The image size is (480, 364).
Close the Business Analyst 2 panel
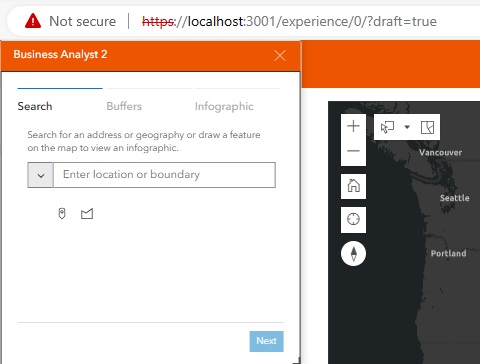[x=280, y=56]
